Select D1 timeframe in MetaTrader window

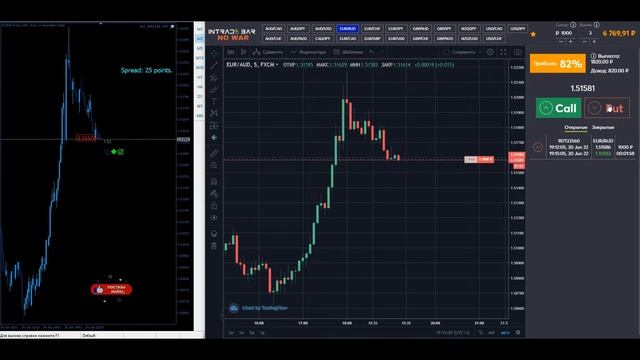[x=200, y=96]
